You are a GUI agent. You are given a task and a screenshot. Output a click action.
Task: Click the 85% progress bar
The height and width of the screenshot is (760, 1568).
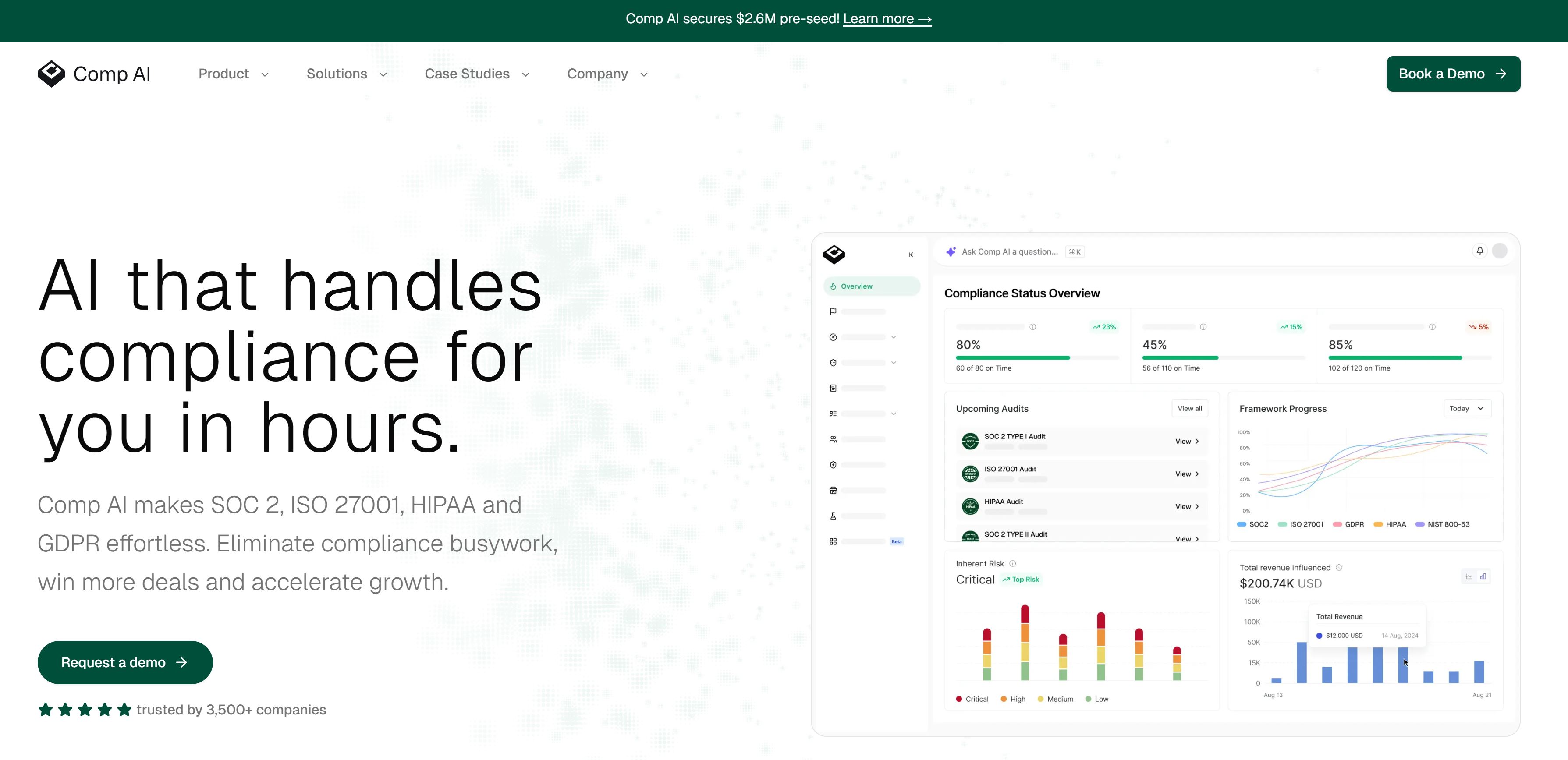click(1410, 358)
